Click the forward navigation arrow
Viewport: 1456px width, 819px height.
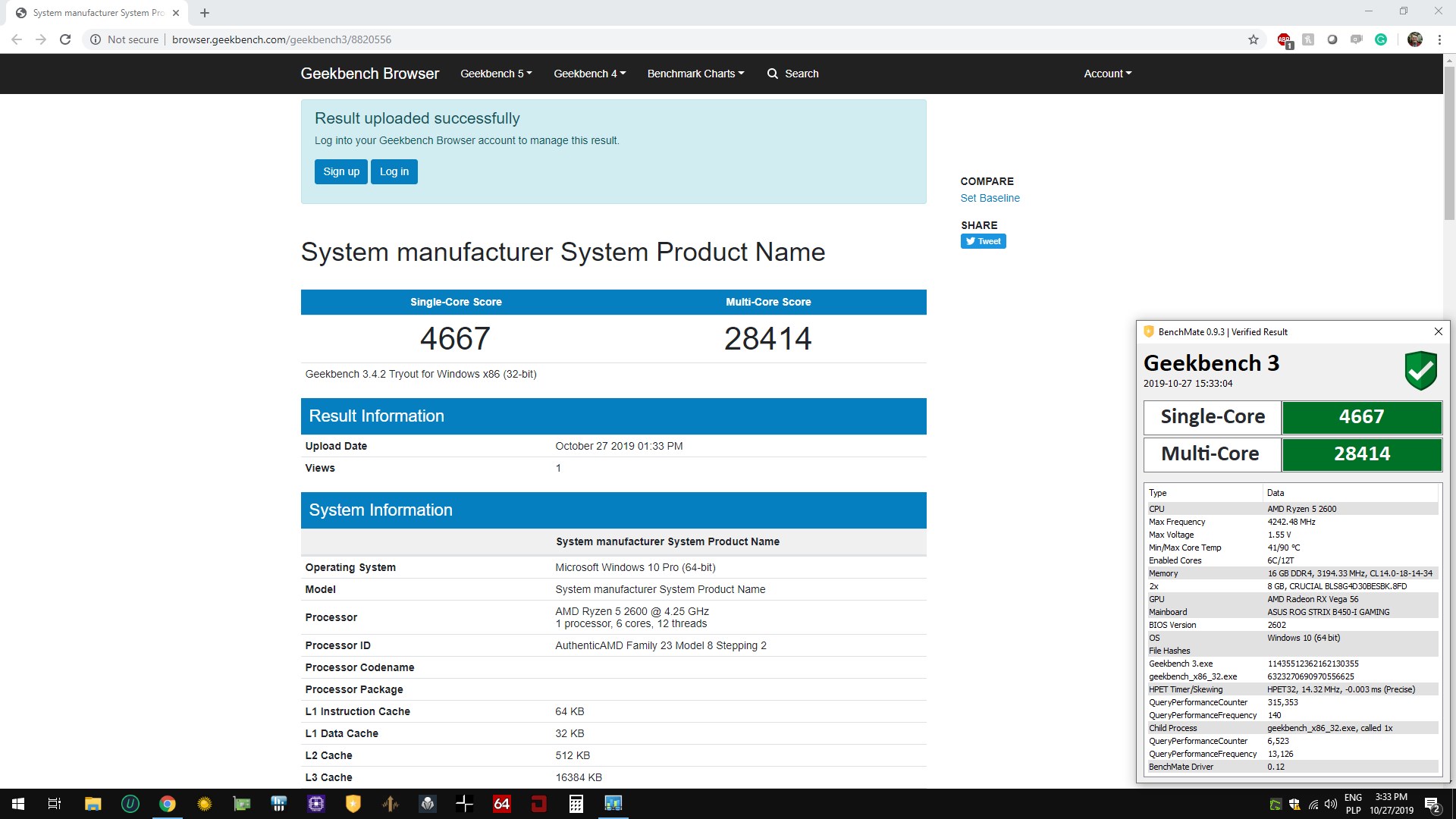(x=41, y=39)
